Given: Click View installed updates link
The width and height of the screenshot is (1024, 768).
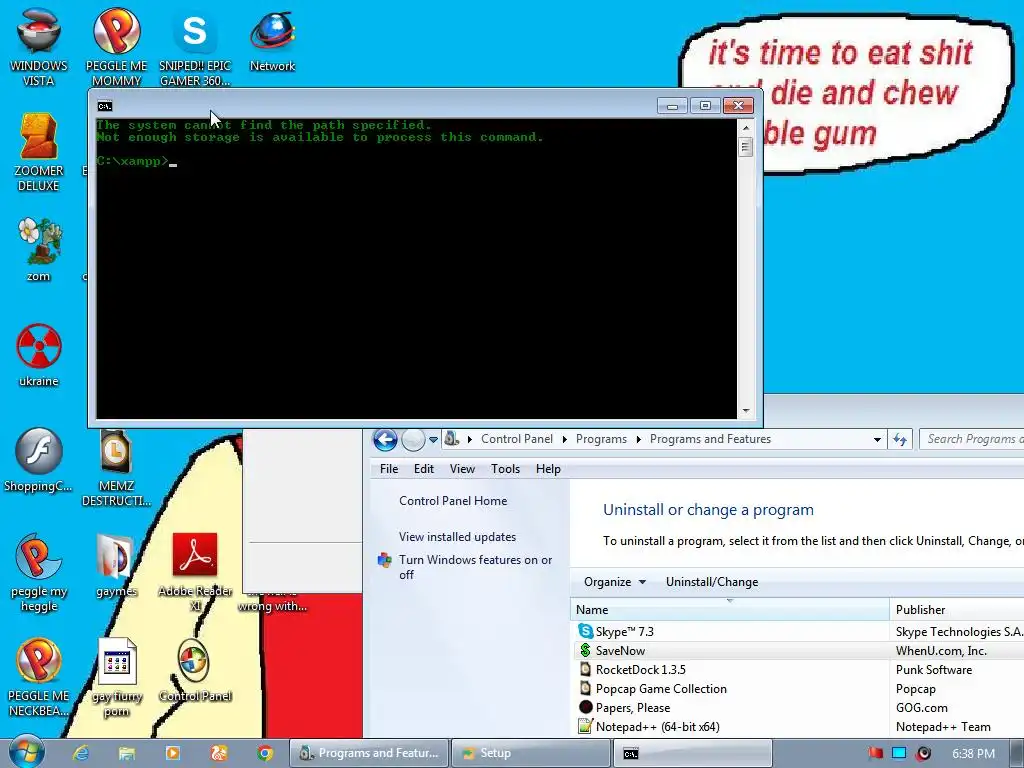Looking at the screenshot, I should (x=457, y=537).
